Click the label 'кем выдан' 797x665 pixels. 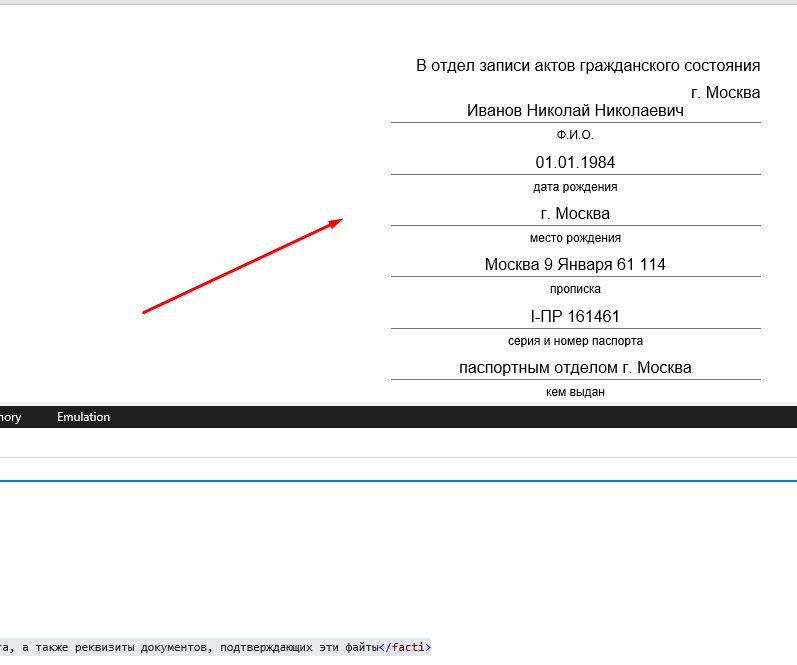click(x=575, y=392)
